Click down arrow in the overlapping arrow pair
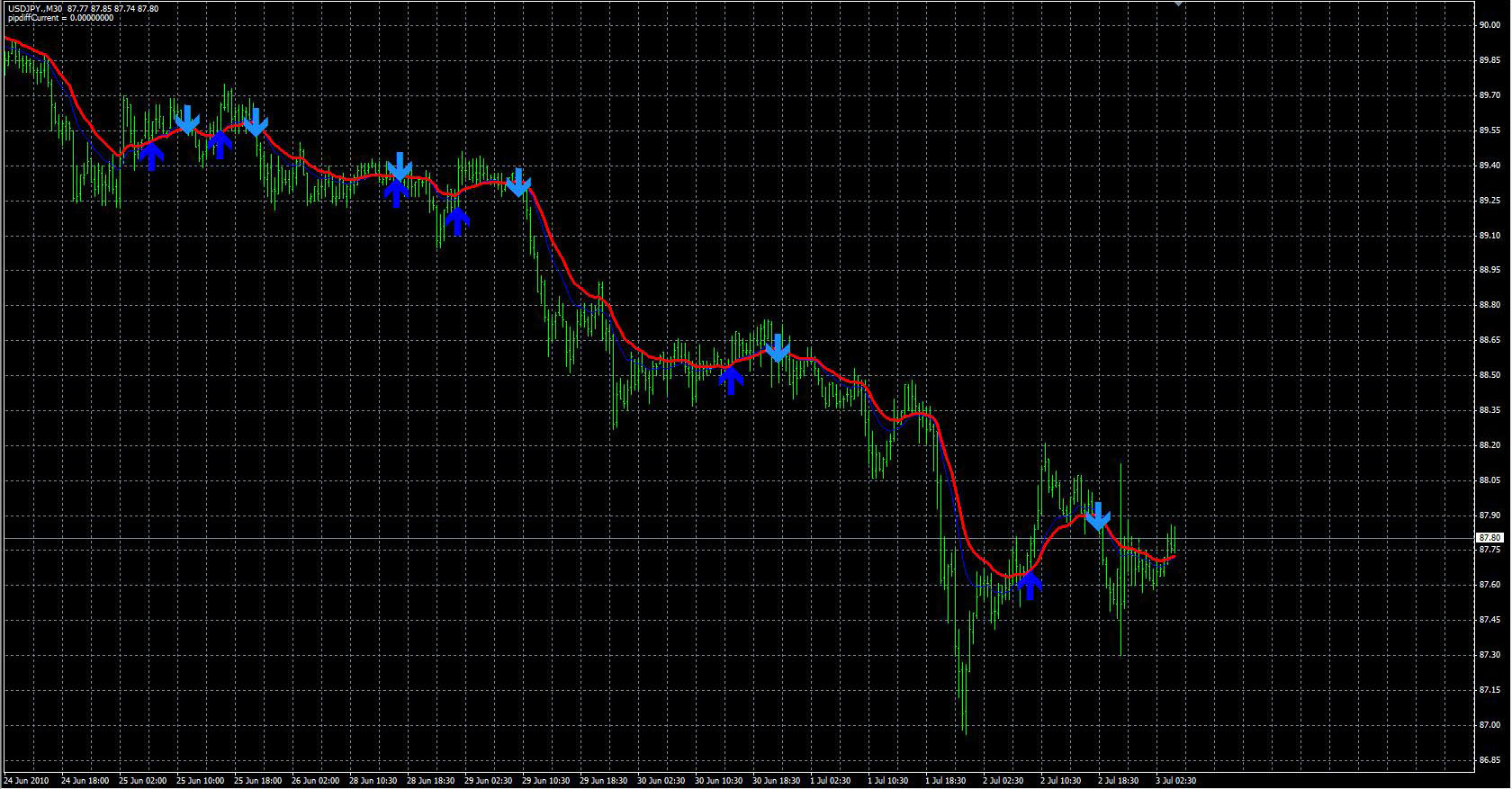Viewport: 1512px width, 789px height. [399, 166]
